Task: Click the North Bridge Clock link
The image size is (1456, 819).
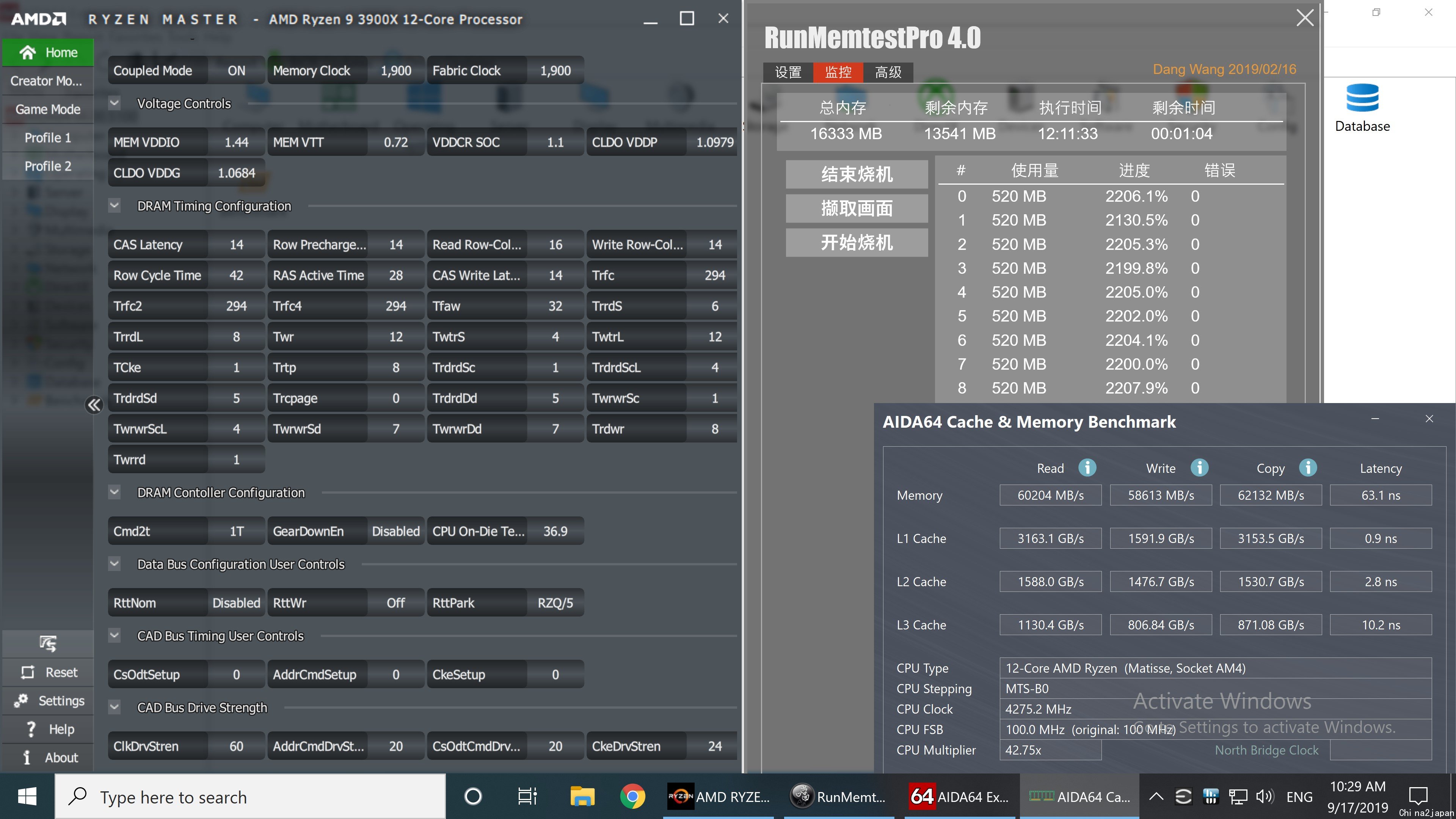Action: point(1266,750)
